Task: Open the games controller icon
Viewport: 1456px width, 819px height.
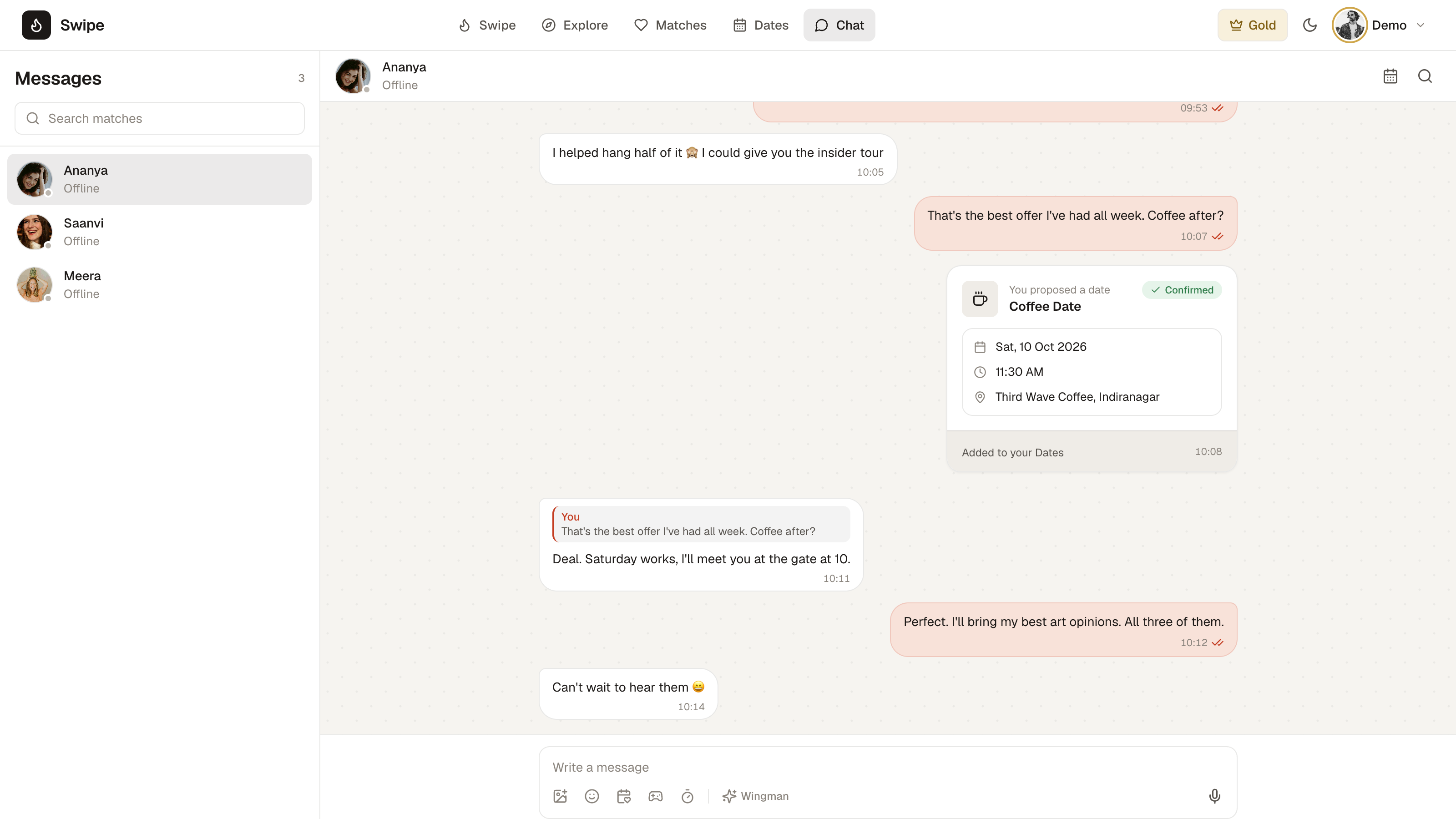Action: pyautogui.click(x=655, y=796)
